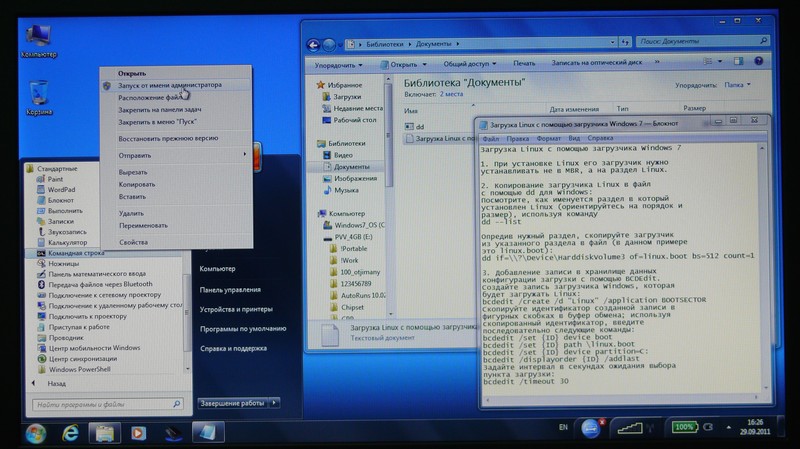The image size is (800, 449).
Task: Collapse the Стандартные folder in the Start menu
Action: (53, 168)
